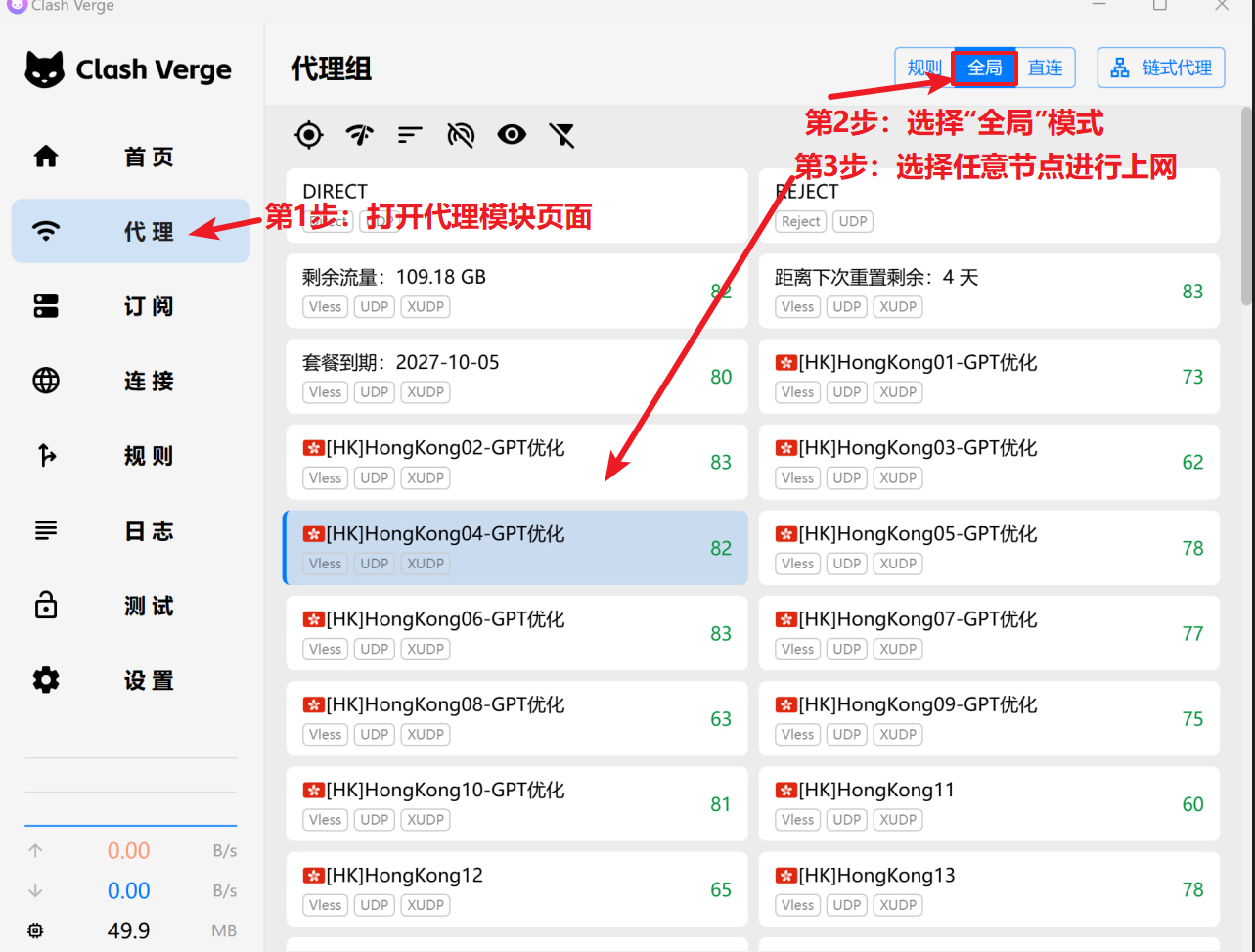Switch to Rule (规则) proxy mode

point(923,68)
